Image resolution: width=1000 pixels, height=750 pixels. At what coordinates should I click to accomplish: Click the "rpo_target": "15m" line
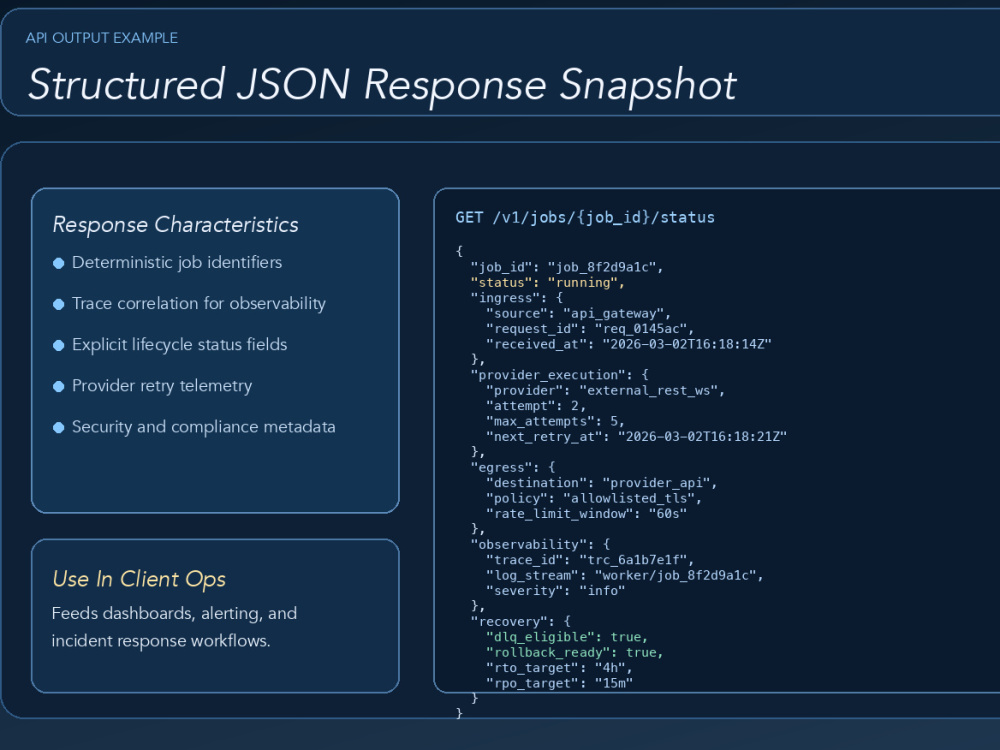(559, 684)
